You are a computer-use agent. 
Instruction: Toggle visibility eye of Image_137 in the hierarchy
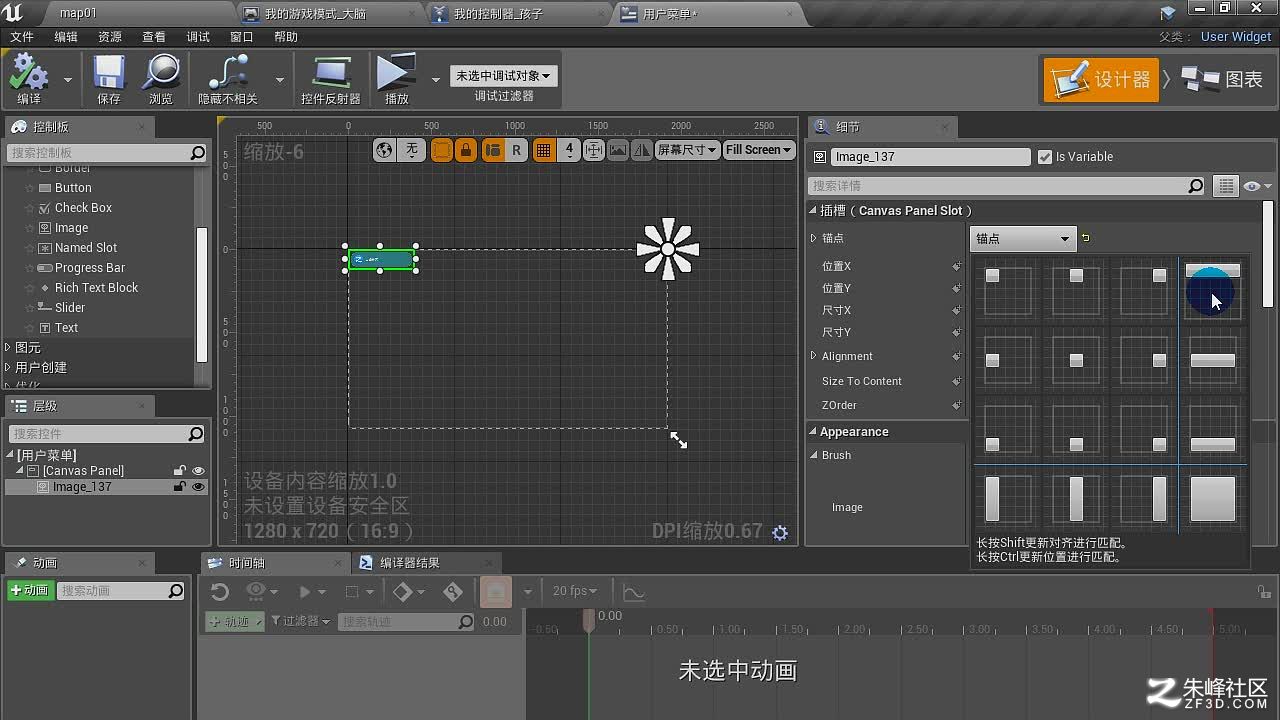click(x=198, y=487)
